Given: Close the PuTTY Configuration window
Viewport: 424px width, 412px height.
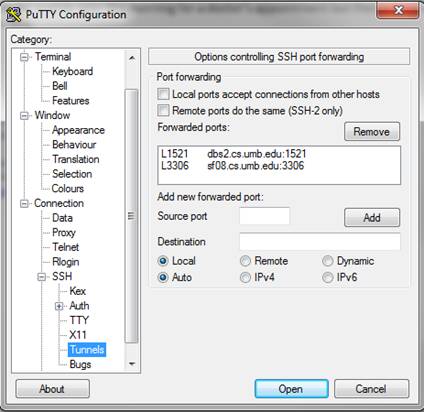Looking at the screenshot, I should [x=398, y=10].
